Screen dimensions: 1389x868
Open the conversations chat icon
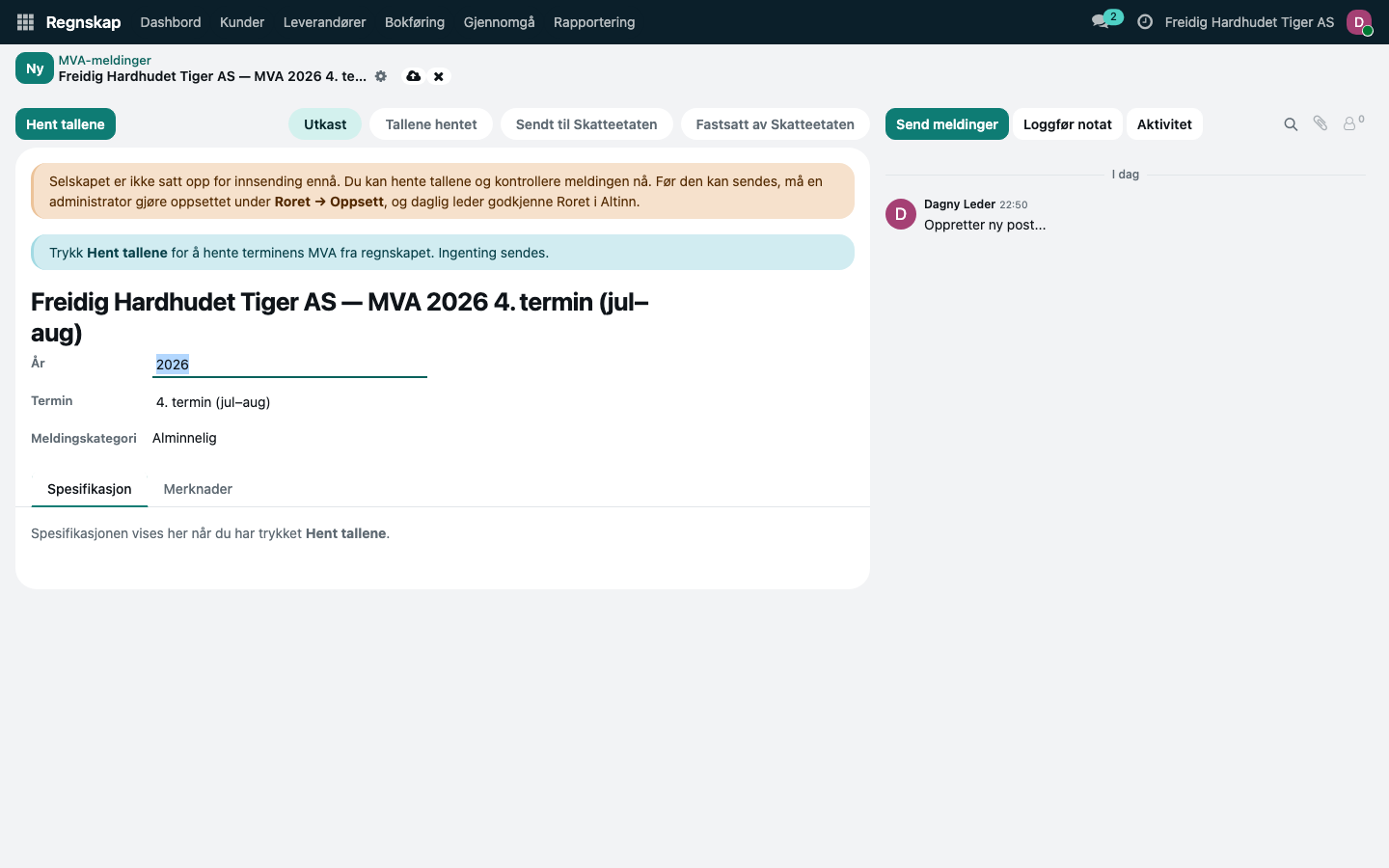coord(1101,22)
